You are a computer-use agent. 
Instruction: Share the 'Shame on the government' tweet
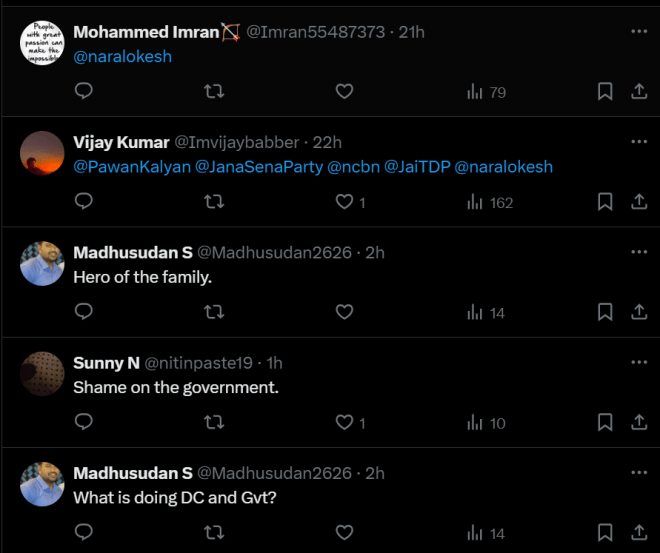point(639,423)
